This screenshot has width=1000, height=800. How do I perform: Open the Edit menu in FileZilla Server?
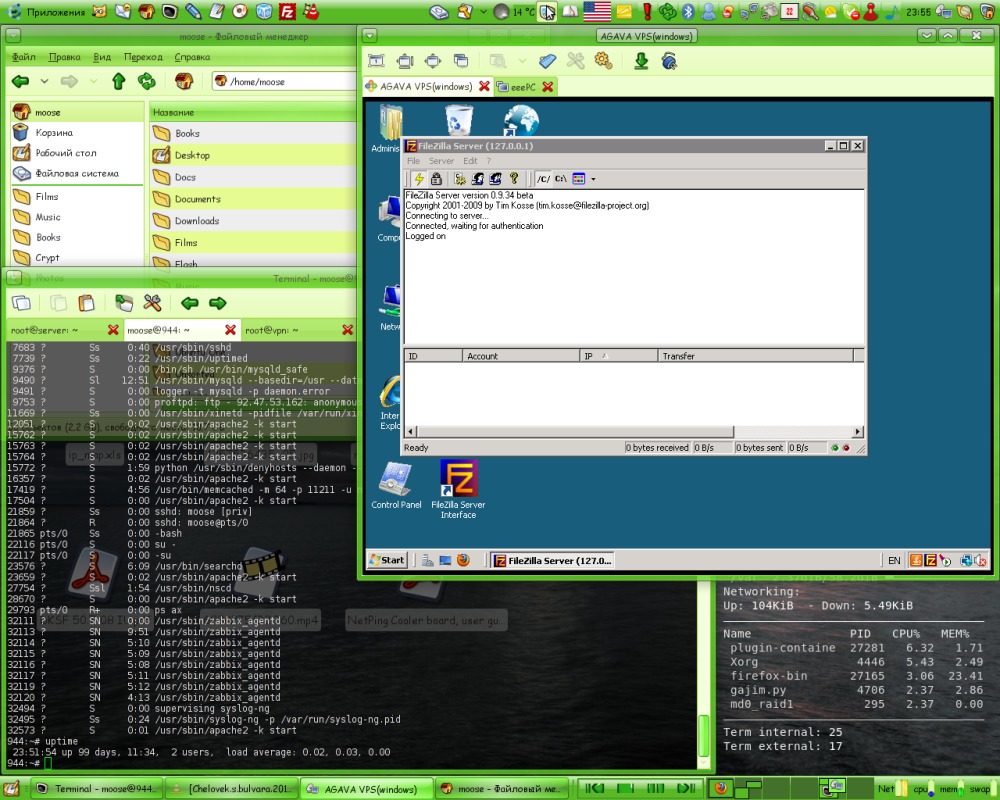coord(471,161)
